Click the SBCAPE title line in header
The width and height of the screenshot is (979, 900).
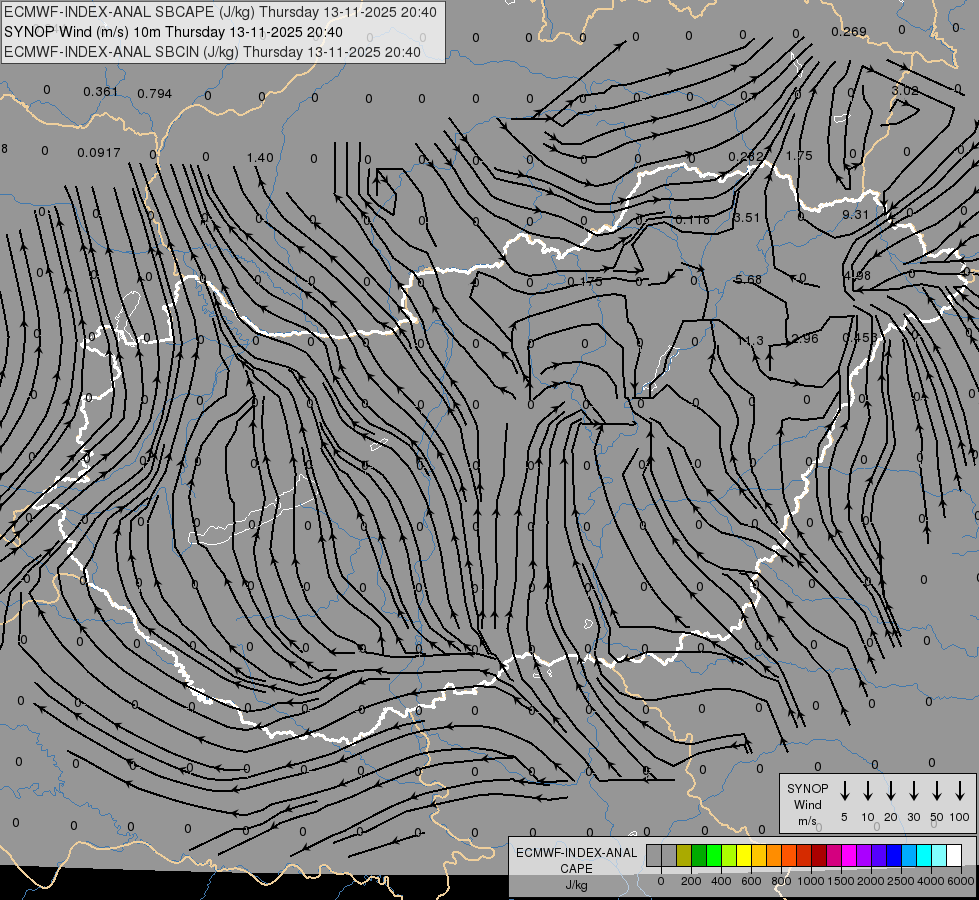(x=220, y=12)
